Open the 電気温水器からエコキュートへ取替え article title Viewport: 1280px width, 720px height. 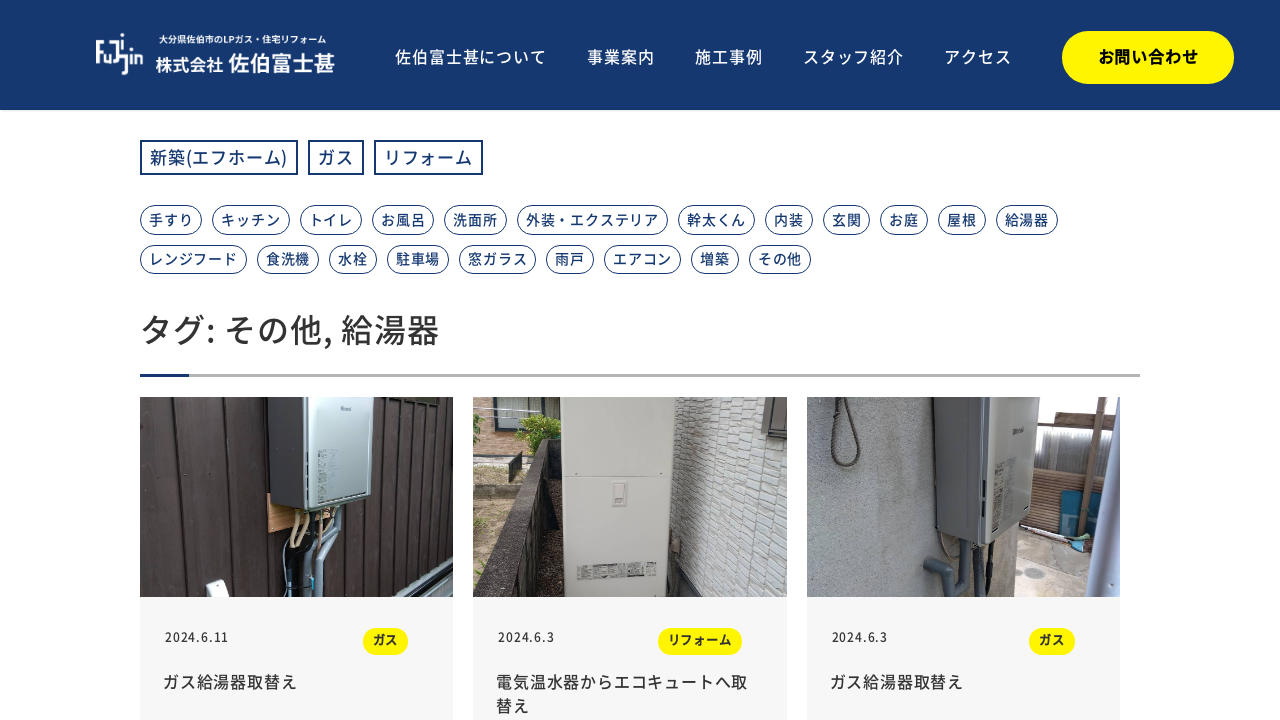[x=622, y=693]
